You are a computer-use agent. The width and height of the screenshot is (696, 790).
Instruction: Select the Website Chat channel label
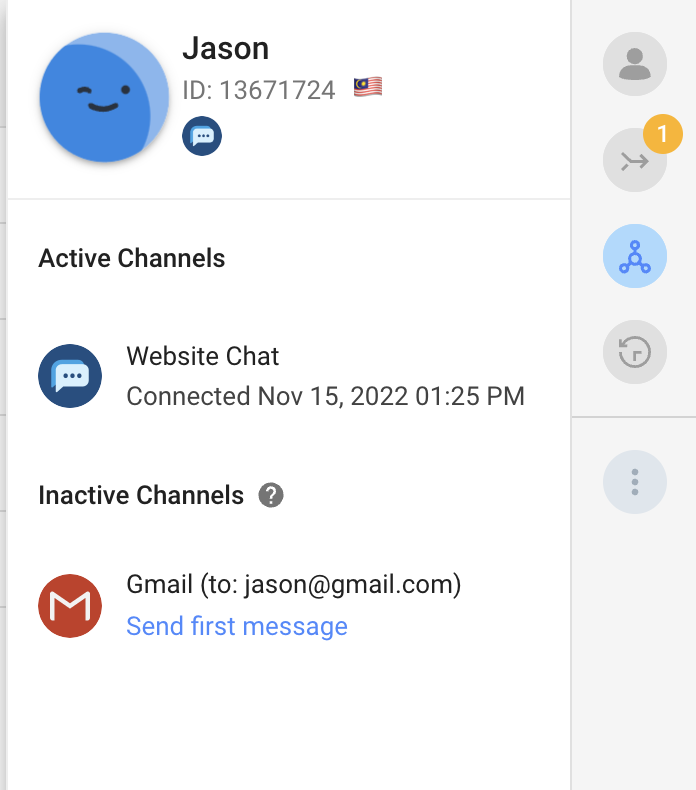tap(203, 356)
